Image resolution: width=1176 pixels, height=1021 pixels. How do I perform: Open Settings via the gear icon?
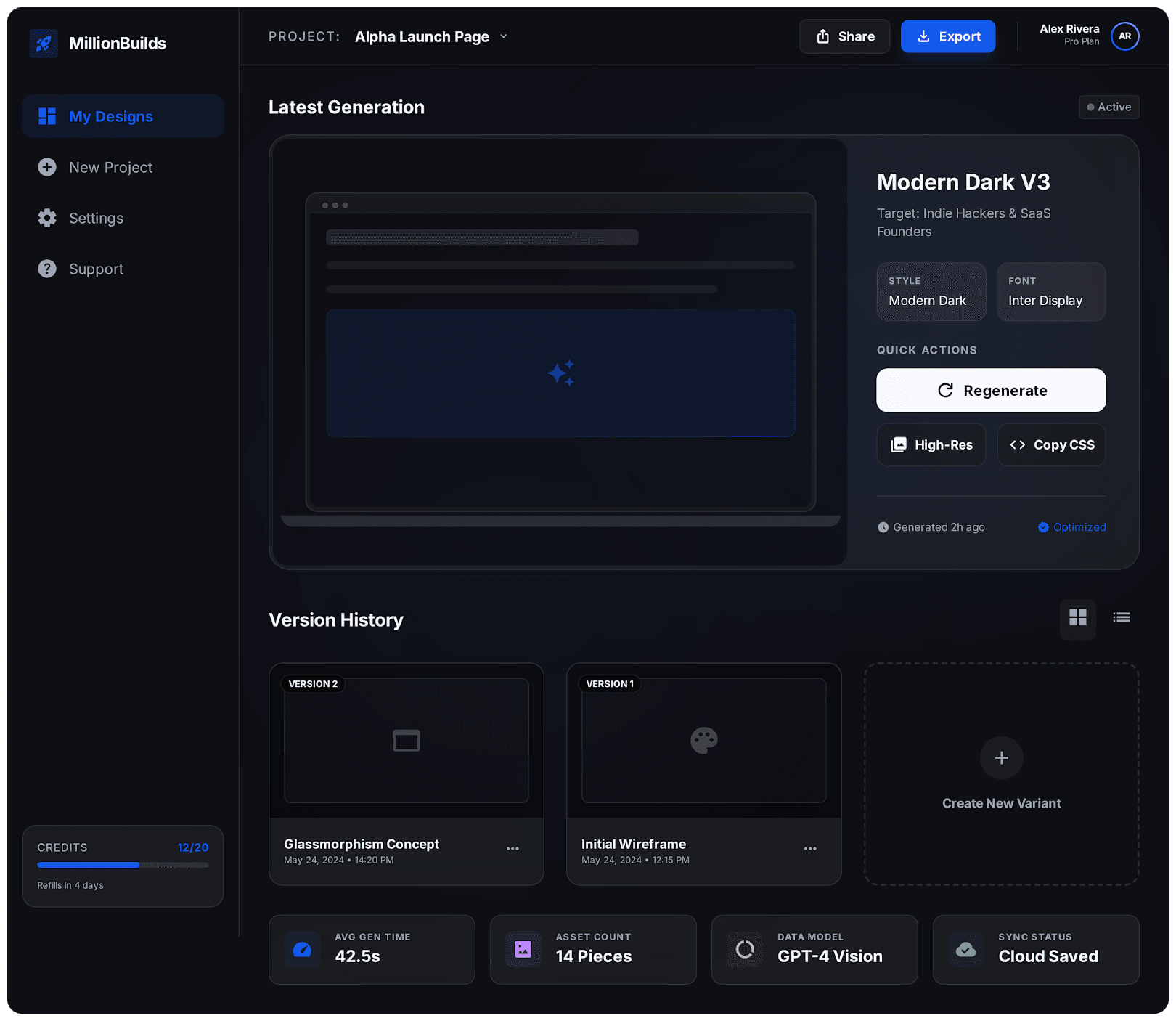46,218
